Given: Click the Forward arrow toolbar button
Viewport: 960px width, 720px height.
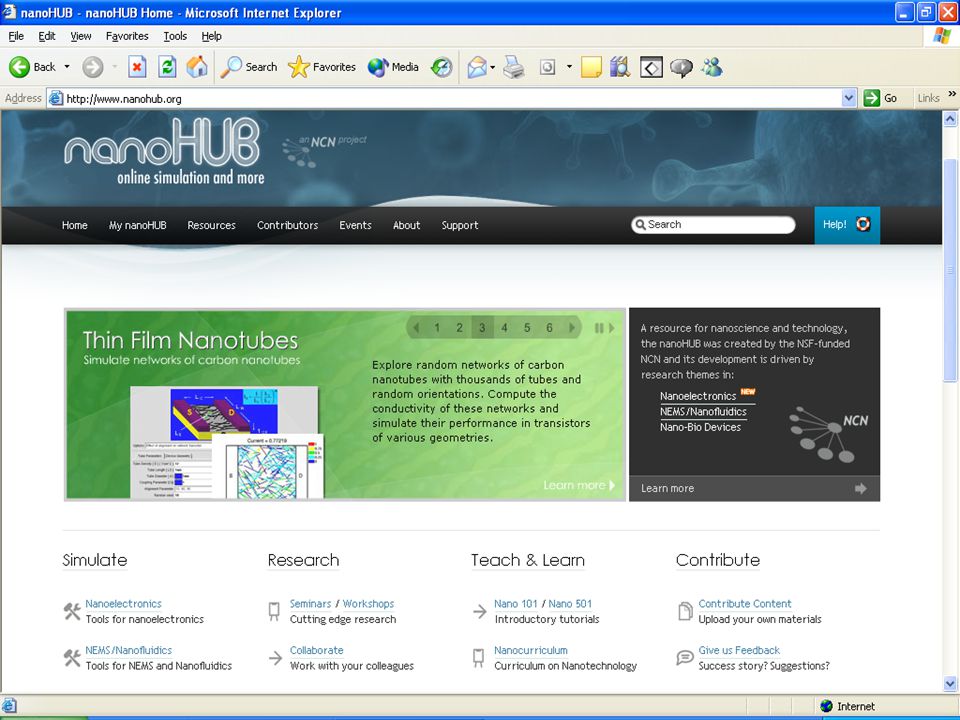Looking at the screenshot, I should 92,67.
